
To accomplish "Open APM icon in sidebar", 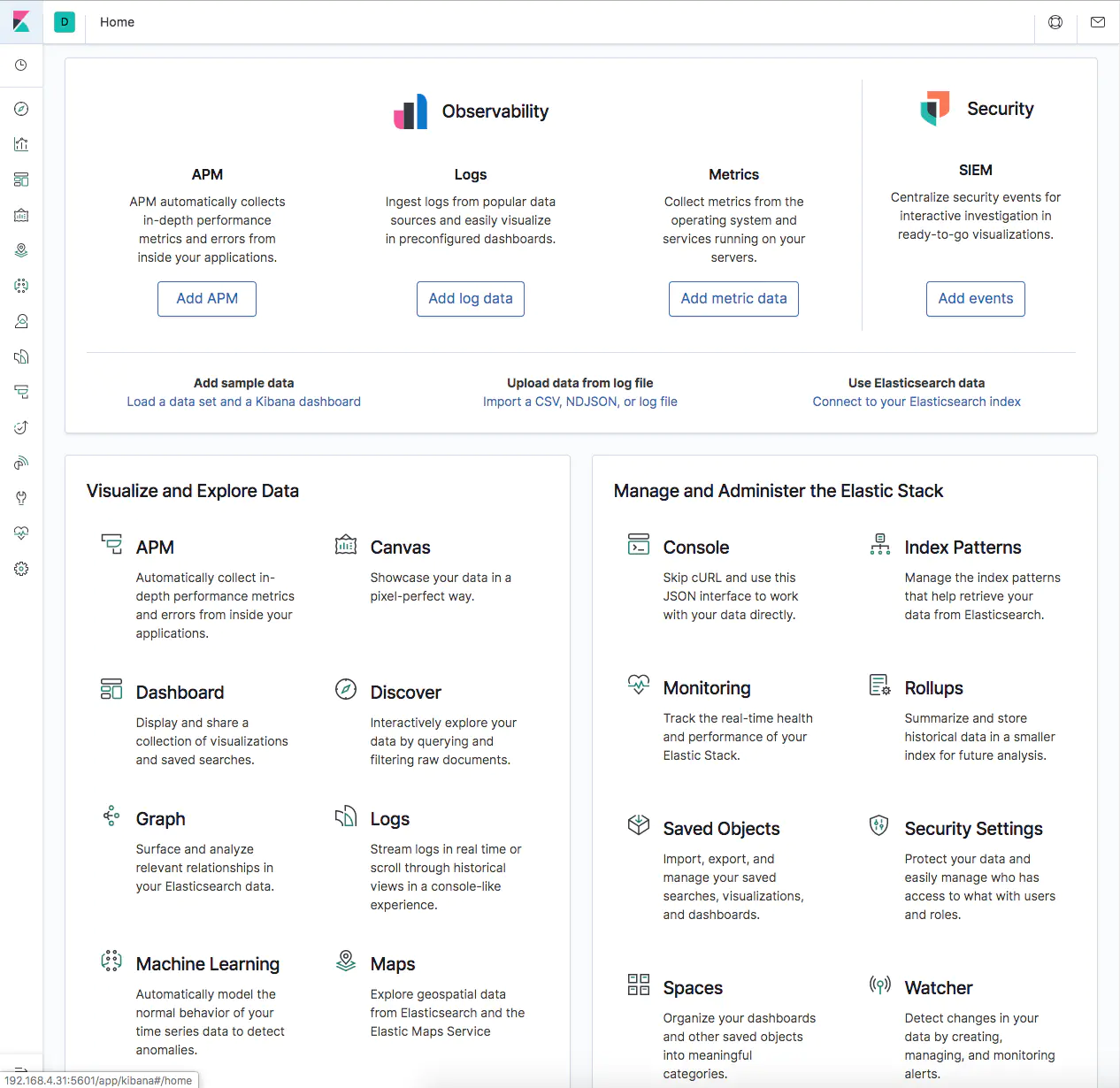I will 21,392.
